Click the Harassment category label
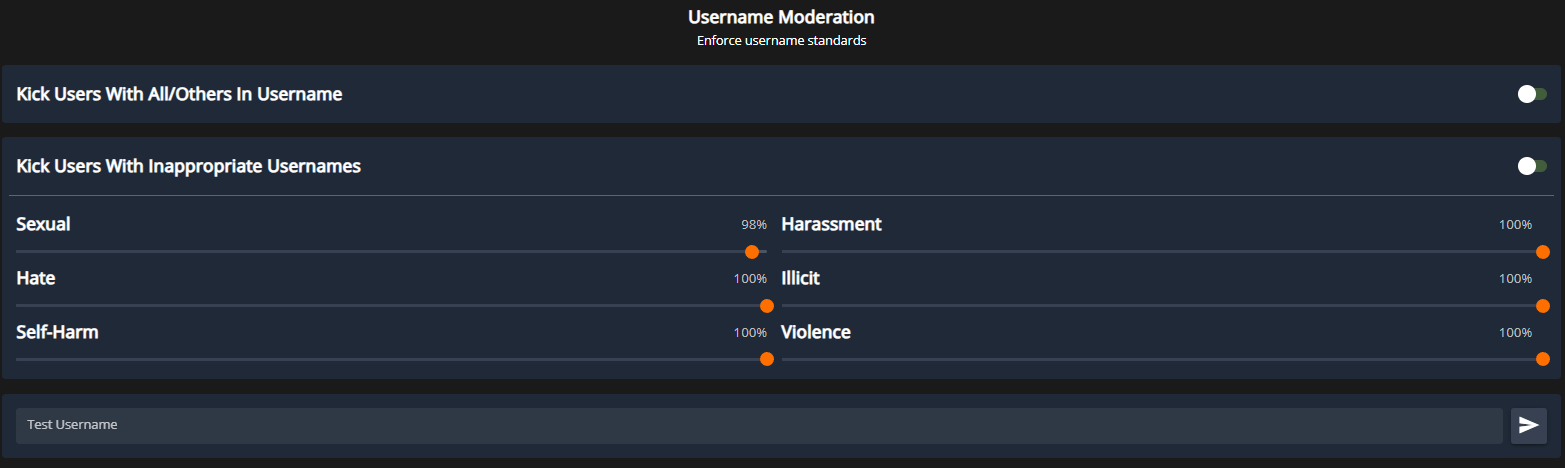Screen dimensions: 1565x468 click(831, 224)
